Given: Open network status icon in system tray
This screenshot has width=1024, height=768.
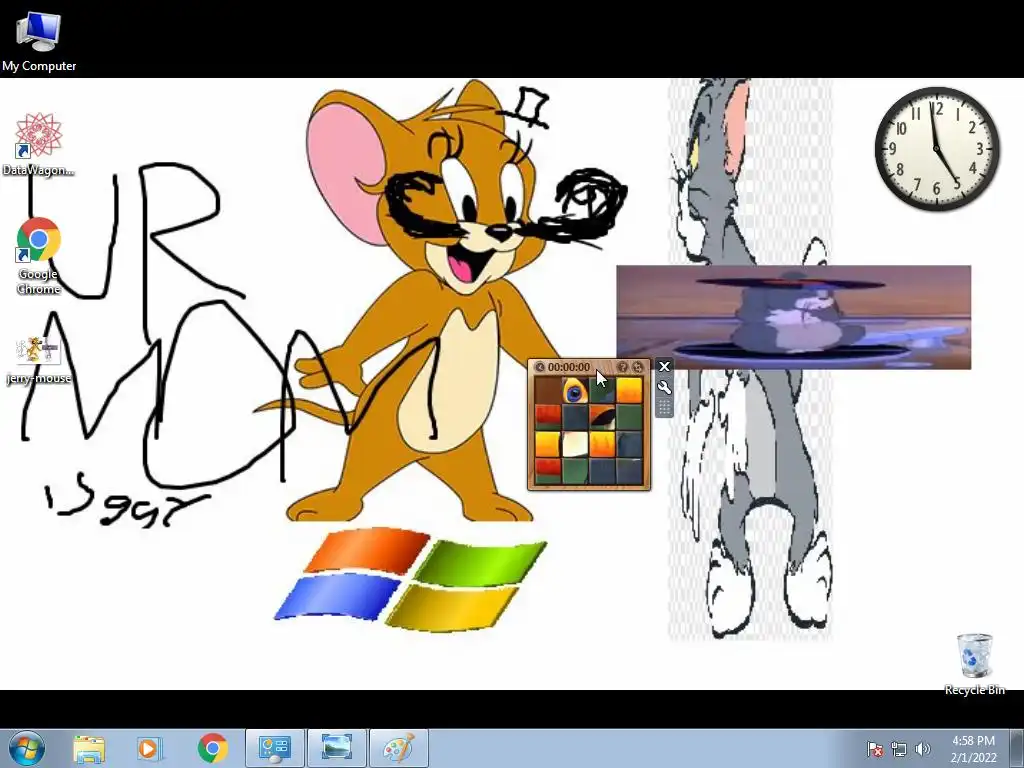Looking at the screenshot, I should pos(899,749).
